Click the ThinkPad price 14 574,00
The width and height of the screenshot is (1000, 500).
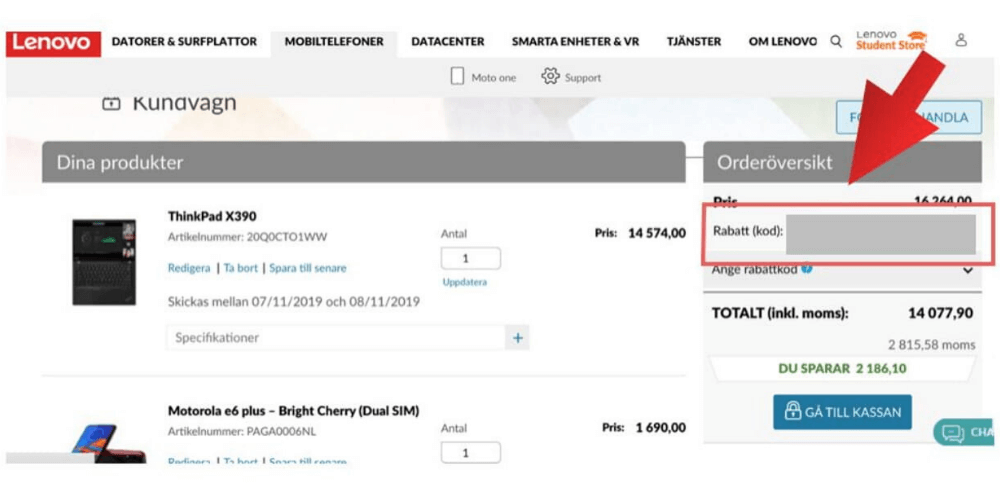click(657, 233)
